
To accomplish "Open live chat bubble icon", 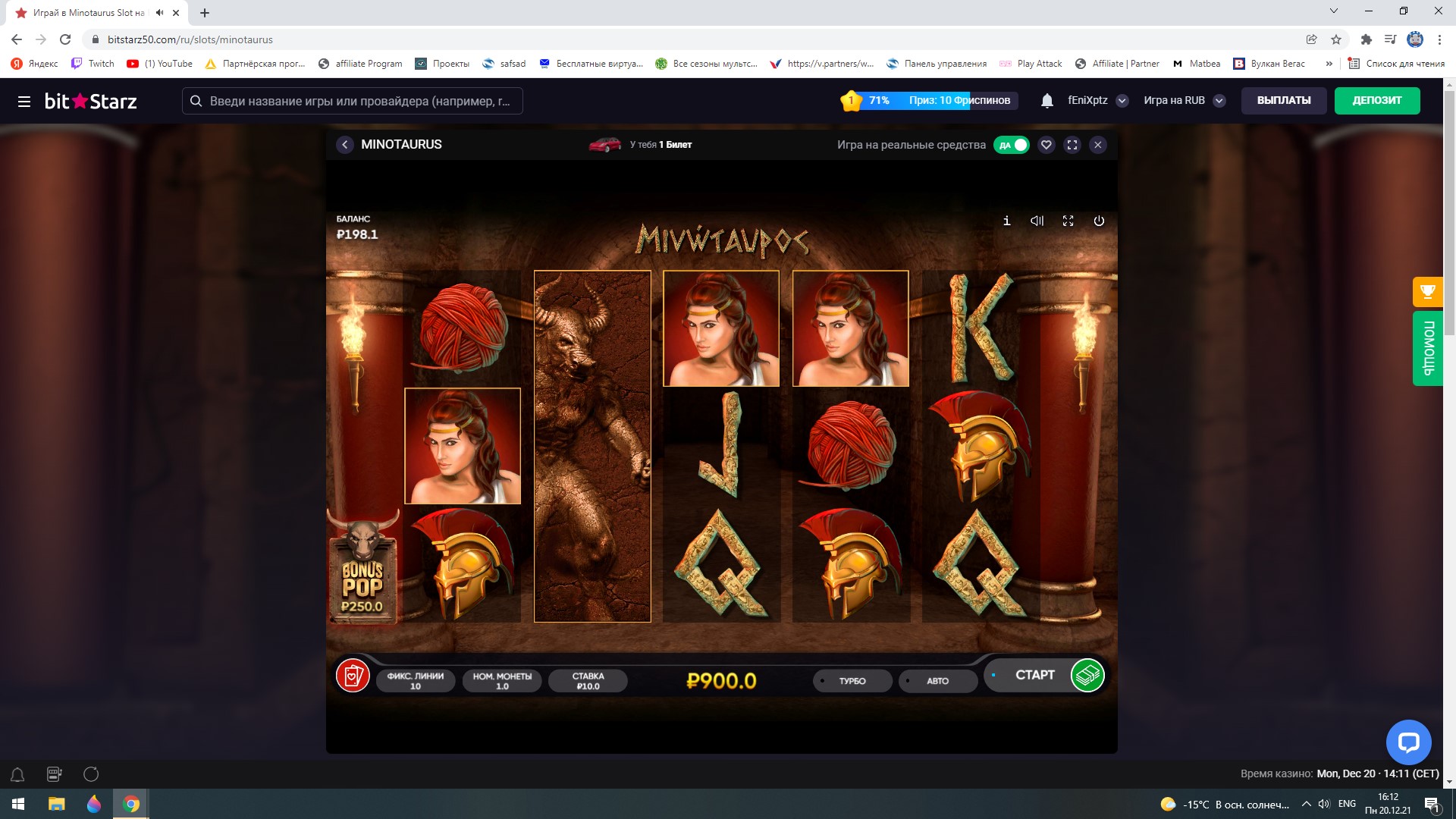I will (1408, 742).
